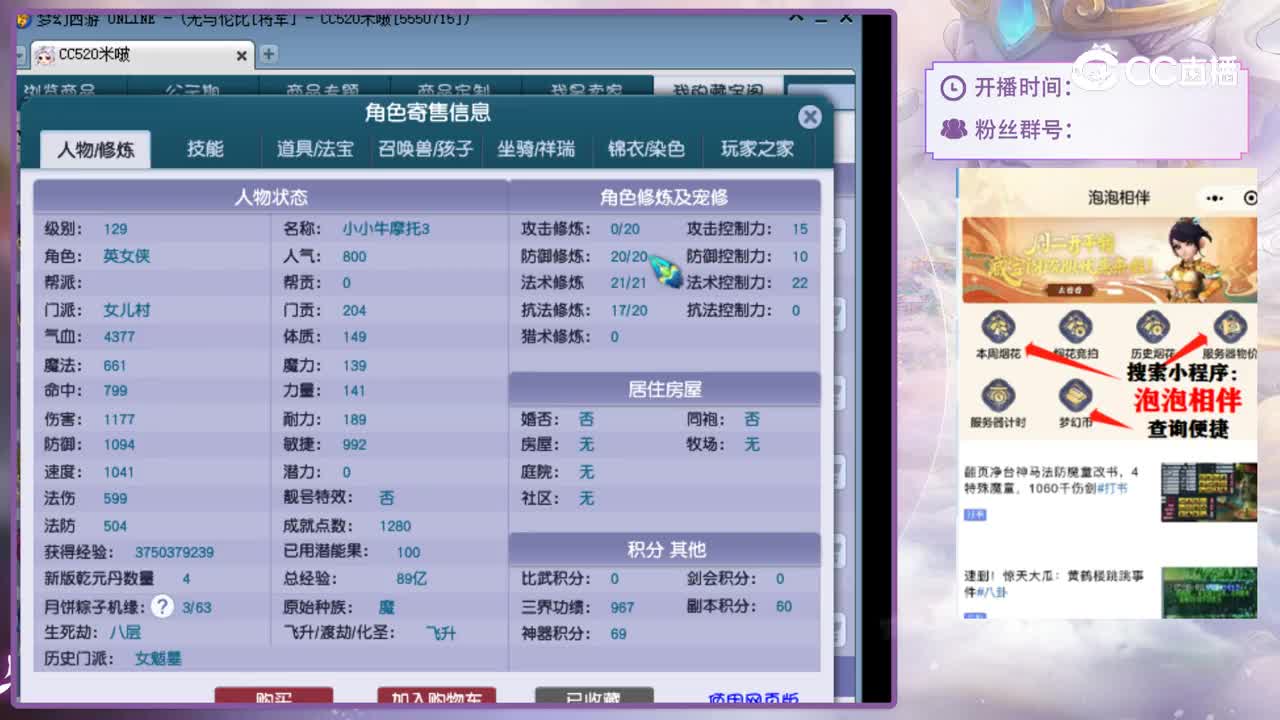The height and width of the screenshot is (720, 1280).
Task: Click the people icon beside 粉丝群号
Action: tap(954, 129)
